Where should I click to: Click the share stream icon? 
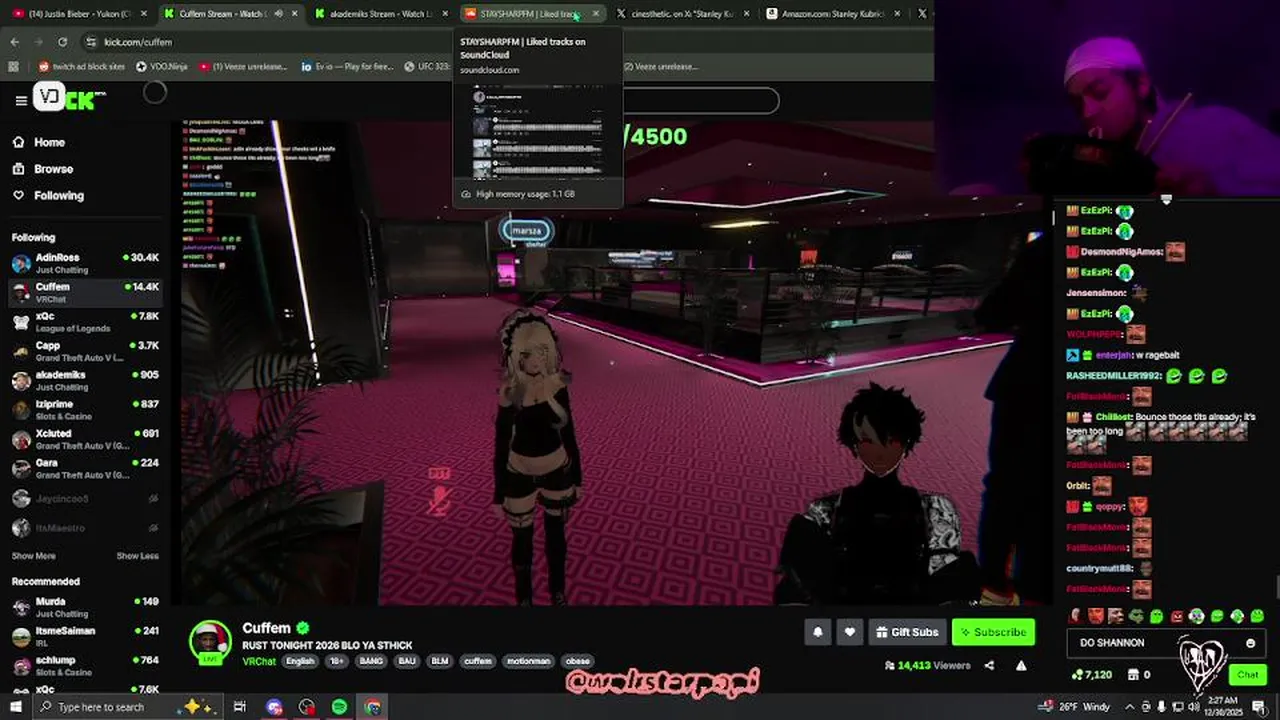989,665
